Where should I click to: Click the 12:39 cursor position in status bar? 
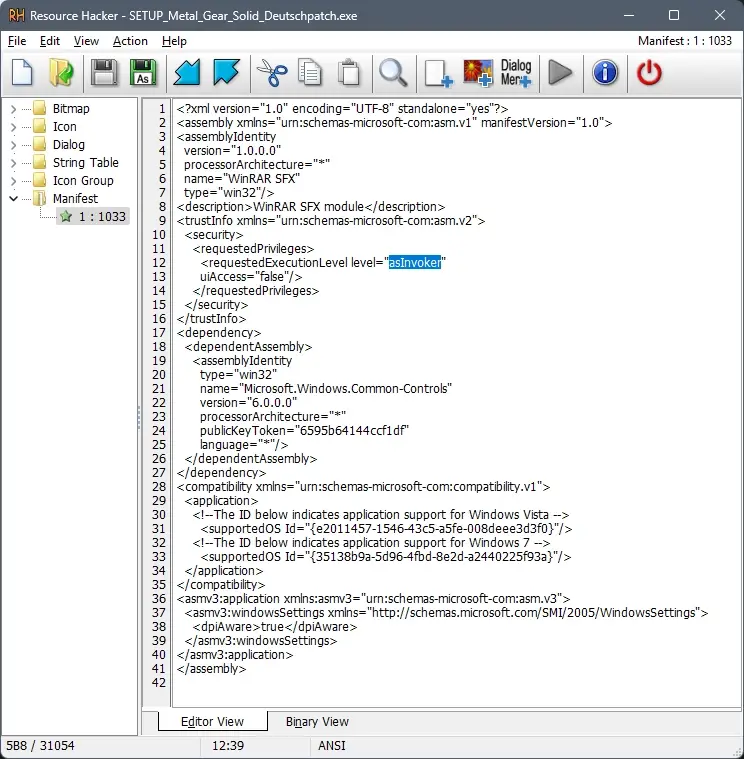coord(228,745)
